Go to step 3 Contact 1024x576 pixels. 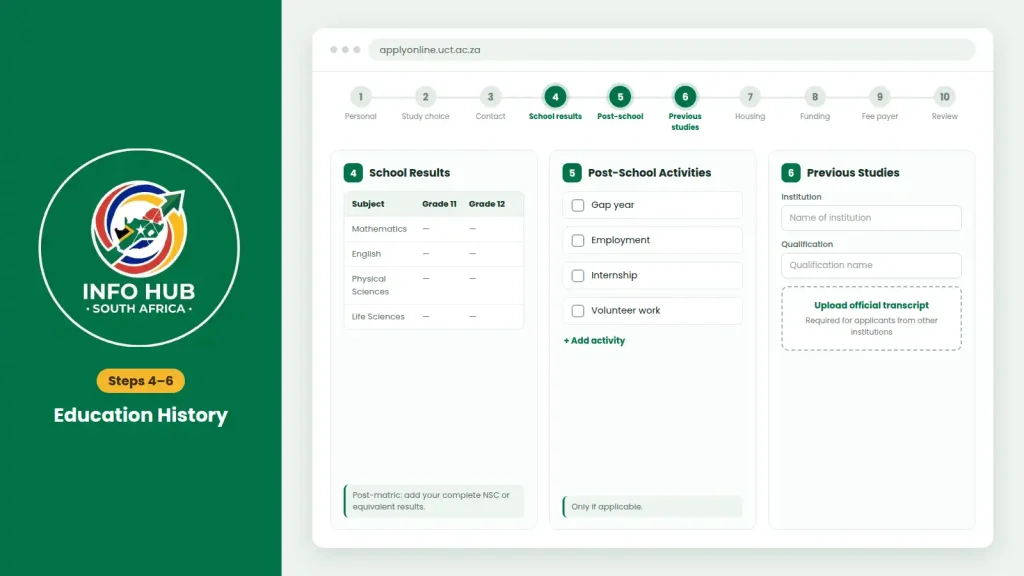pos(490,97)
